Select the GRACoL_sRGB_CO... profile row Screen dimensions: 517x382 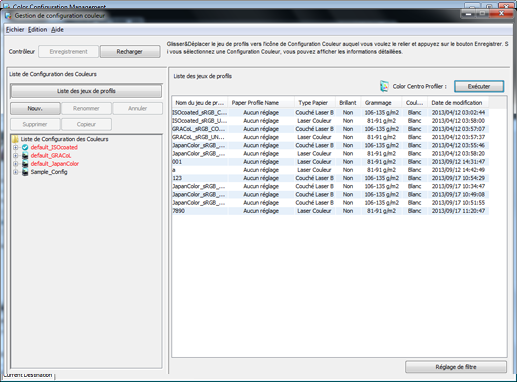pos(330,129)
